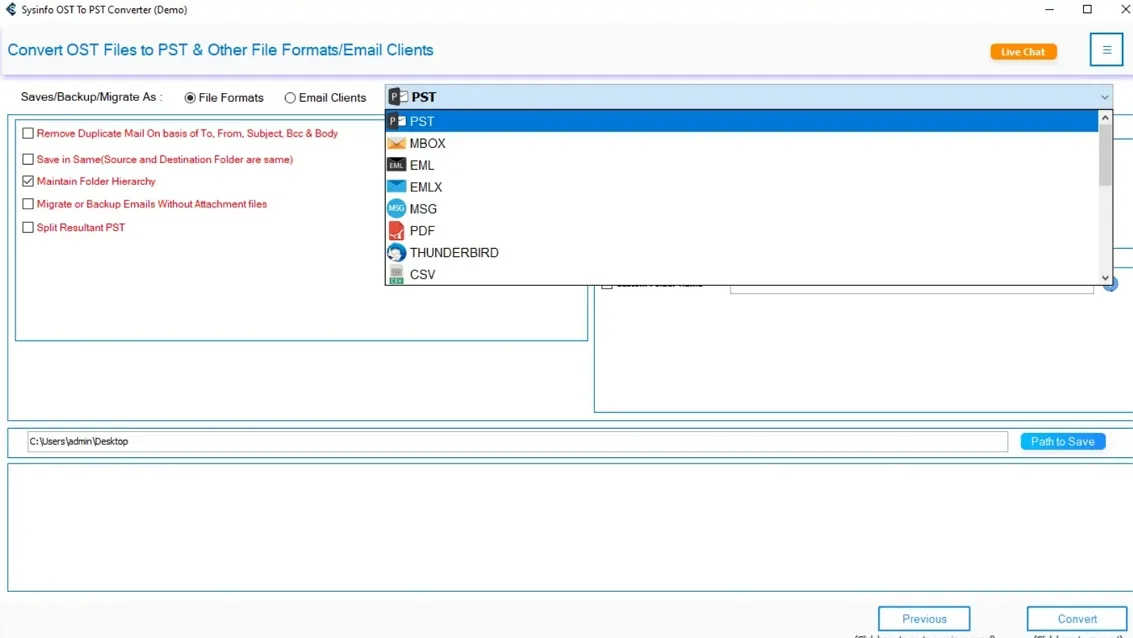
Task: Click the destination path input field
Action: (x=517, y=441)
